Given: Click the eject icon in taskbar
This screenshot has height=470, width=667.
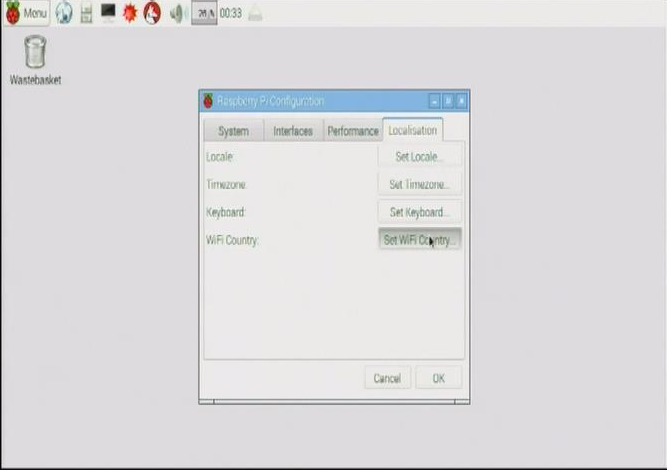Looking at the screenshot, I should click(x=255, y=14).
